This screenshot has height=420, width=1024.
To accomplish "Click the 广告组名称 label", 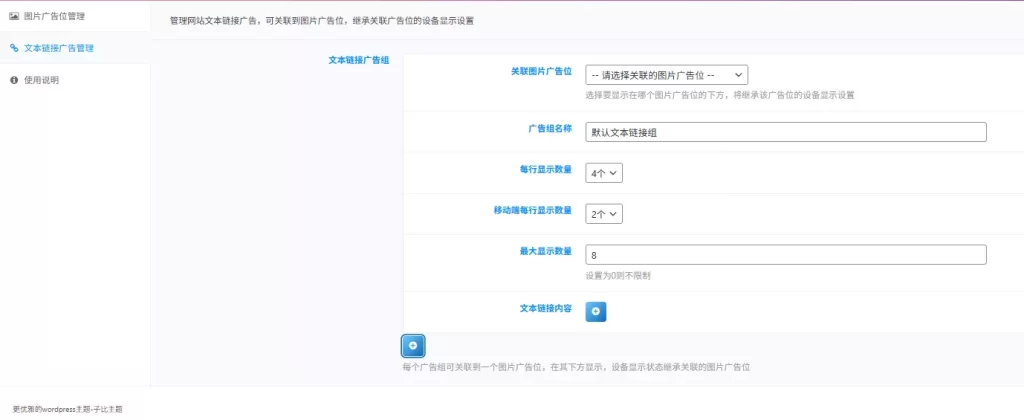I will point(550,129).
